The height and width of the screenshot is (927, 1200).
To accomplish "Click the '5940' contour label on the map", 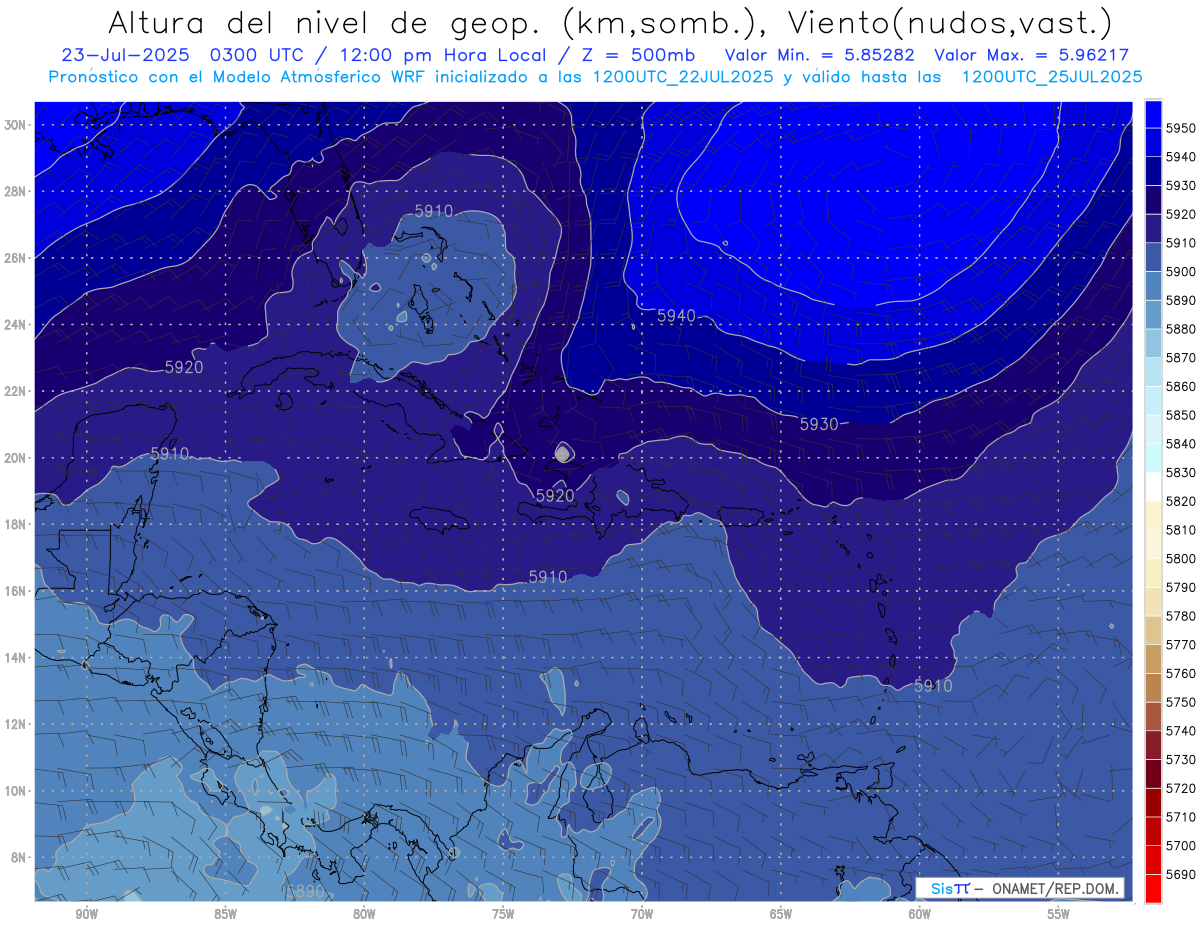I will (676, 316).
